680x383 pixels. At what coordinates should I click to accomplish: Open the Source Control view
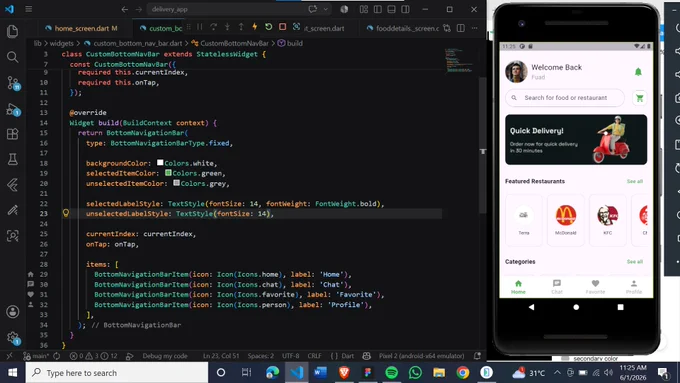(x=13, y=82)
